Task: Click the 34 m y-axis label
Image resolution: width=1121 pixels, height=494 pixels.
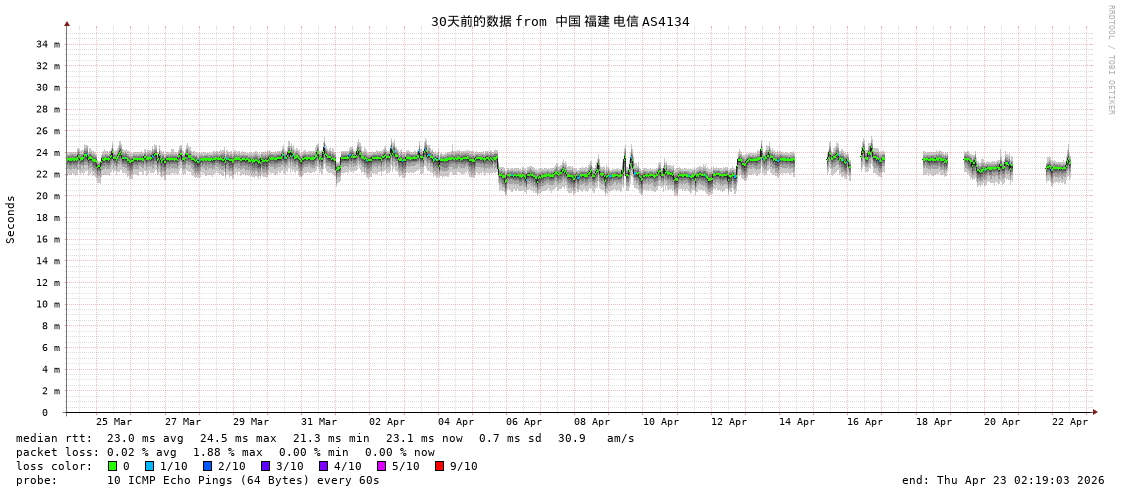Action: pos(48,44)
